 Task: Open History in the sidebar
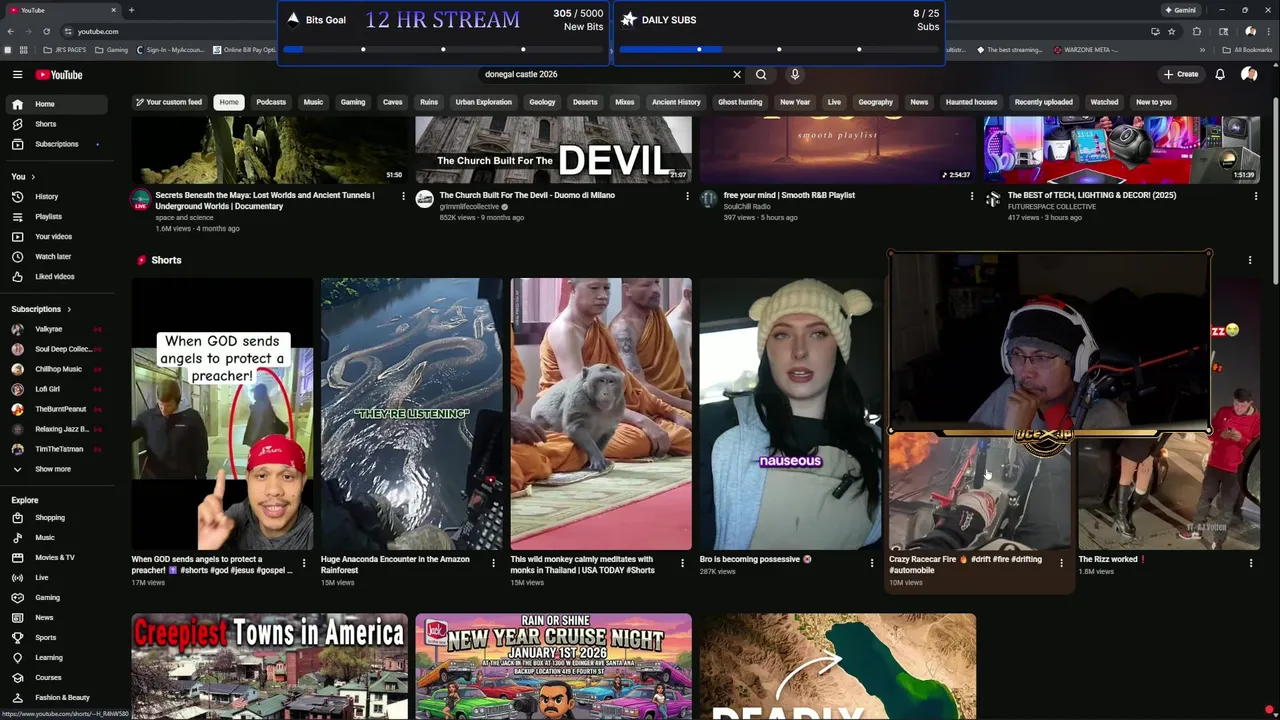point(57,197)
